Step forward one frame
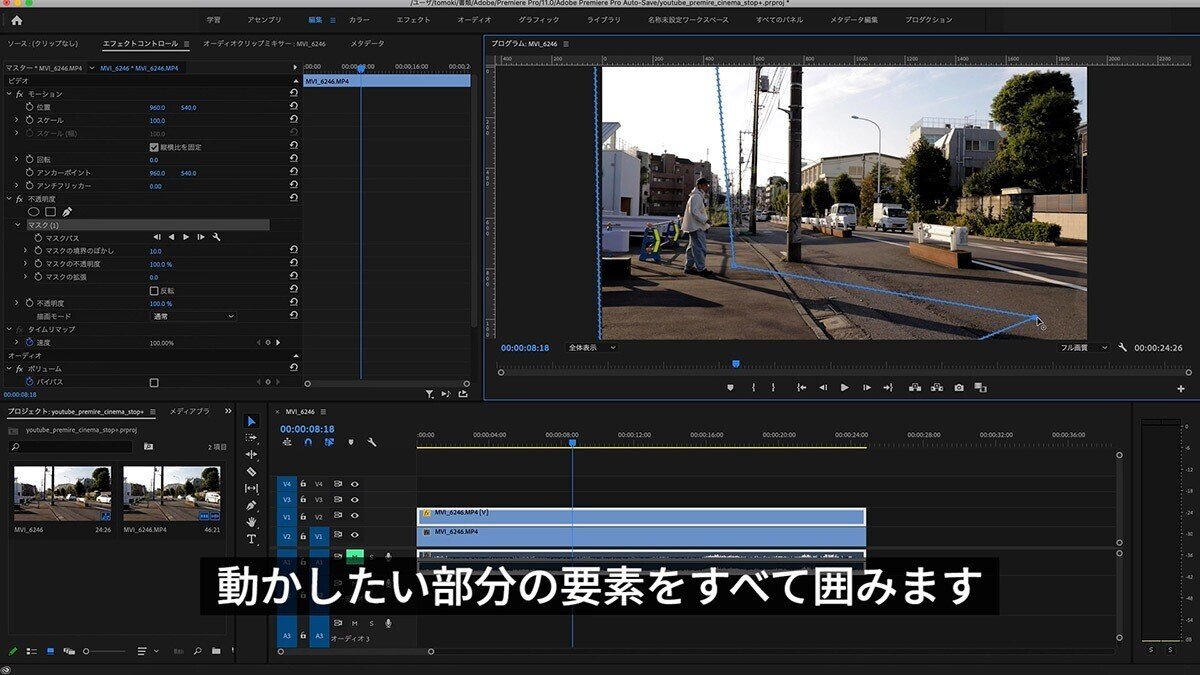This screenshot has width=1200, height=675. [867, 387]
